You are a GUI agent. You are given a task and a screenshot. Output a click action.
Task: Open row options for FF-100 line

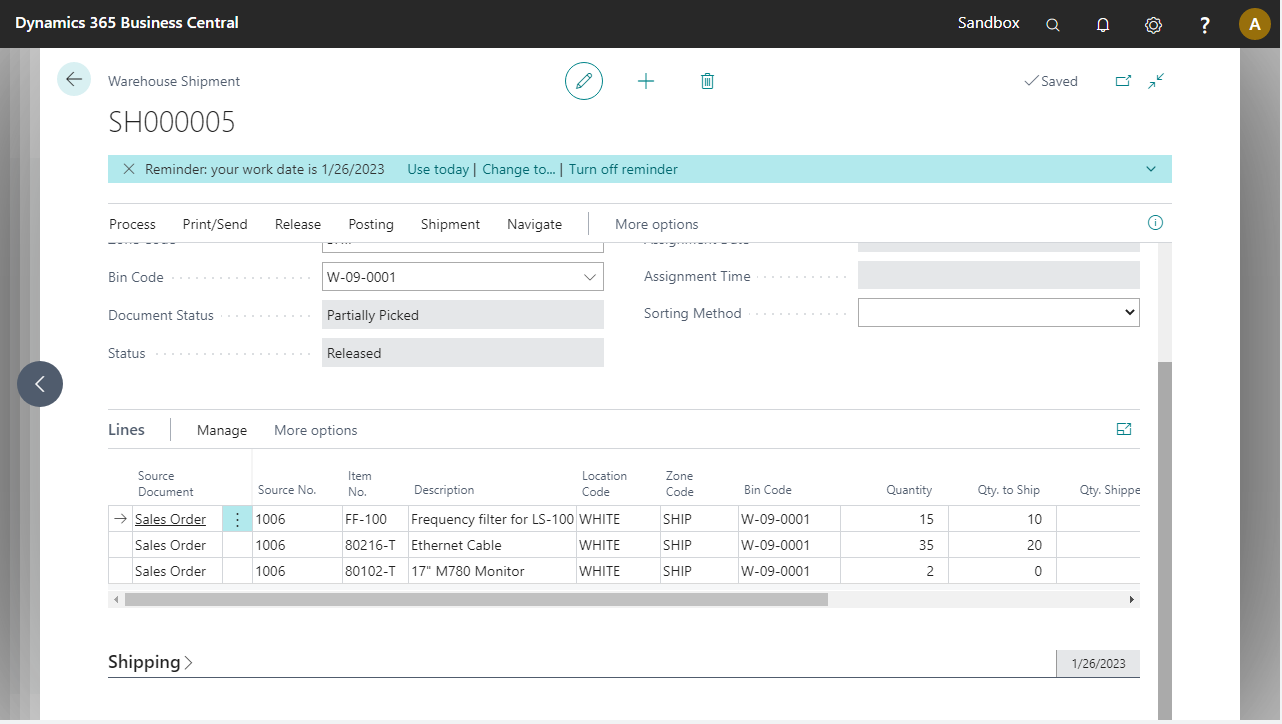pyautogui.click(x=237, y=519)
